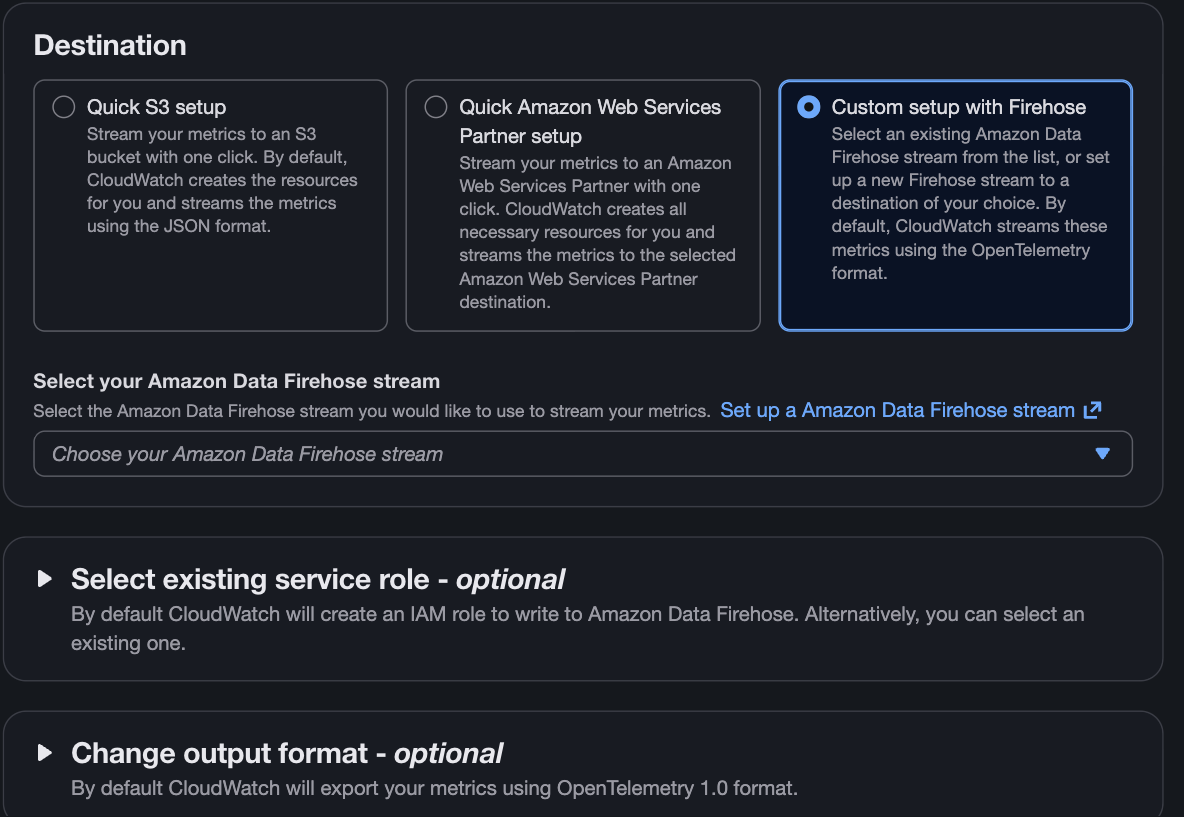Click text about CloudWatch creating an IAM role

pos(578,628)
